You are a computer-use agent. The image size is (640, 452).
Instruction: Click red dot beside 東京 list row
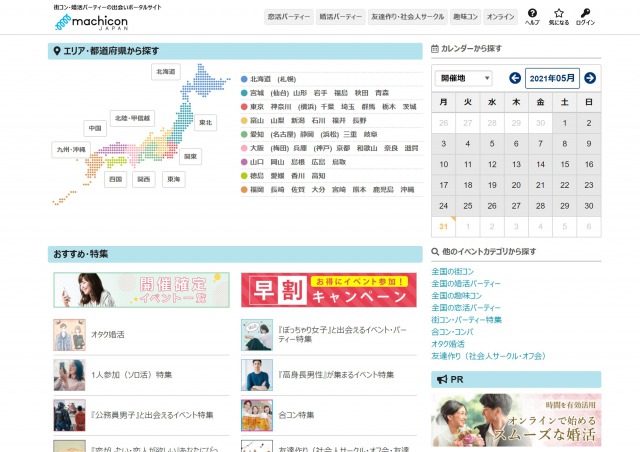pyautogui.click(x=244, y=107)
